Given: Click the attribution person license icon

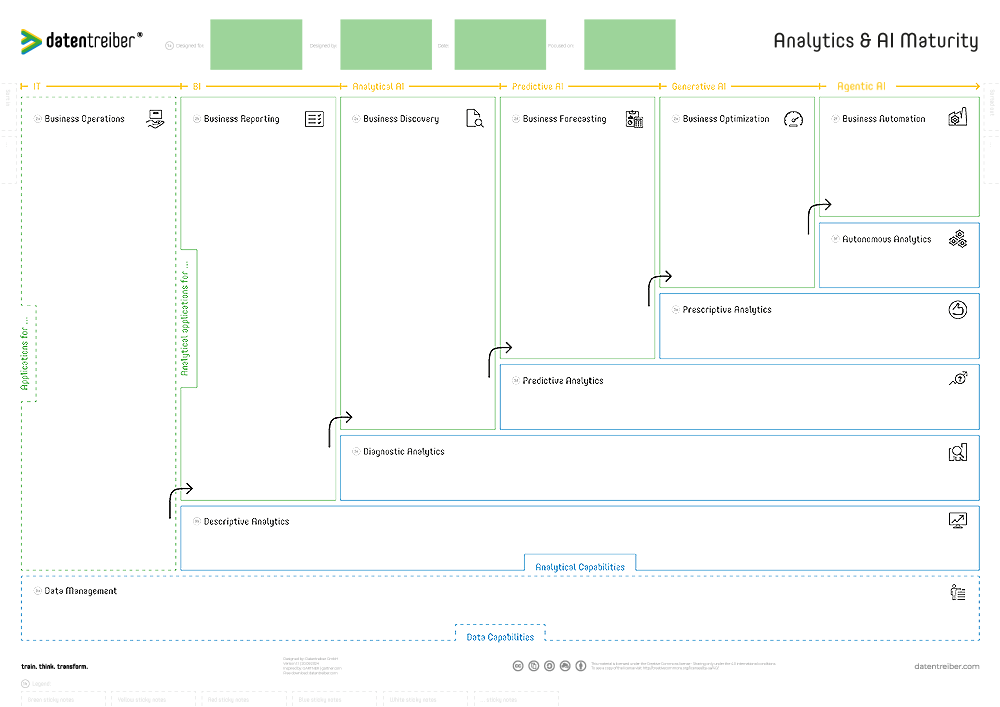Looking at the screenshot, I should pyautogui.click(x=581, y=666).
